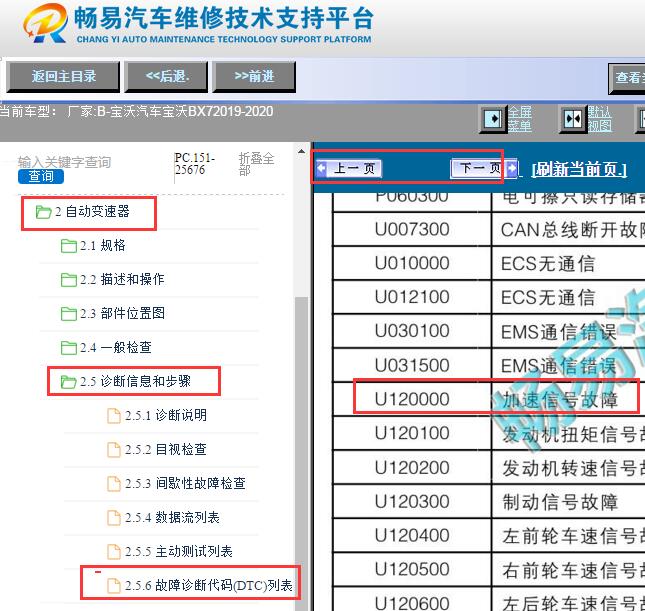Select 2.5.6 故障诊断代码(DTC)列表 page

point(209,585)
